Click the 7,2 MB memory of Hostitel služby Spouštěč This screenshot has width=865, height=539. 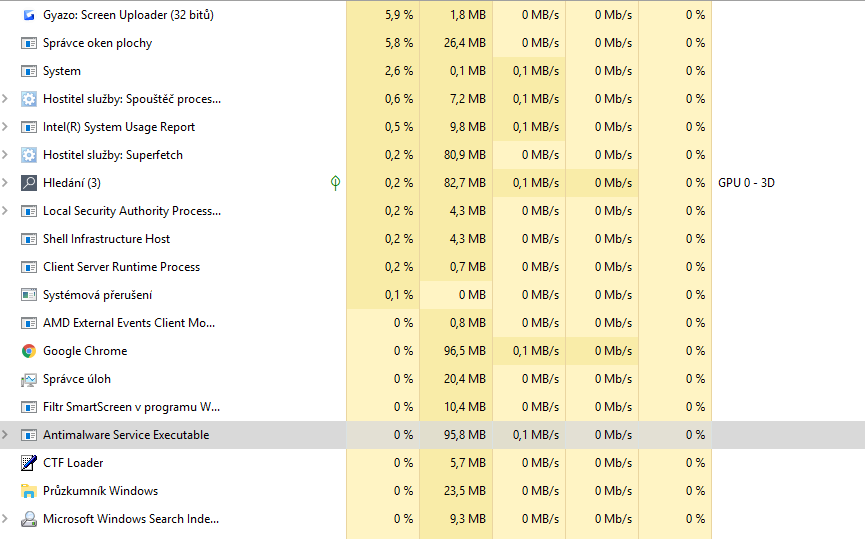pos(468,99)
